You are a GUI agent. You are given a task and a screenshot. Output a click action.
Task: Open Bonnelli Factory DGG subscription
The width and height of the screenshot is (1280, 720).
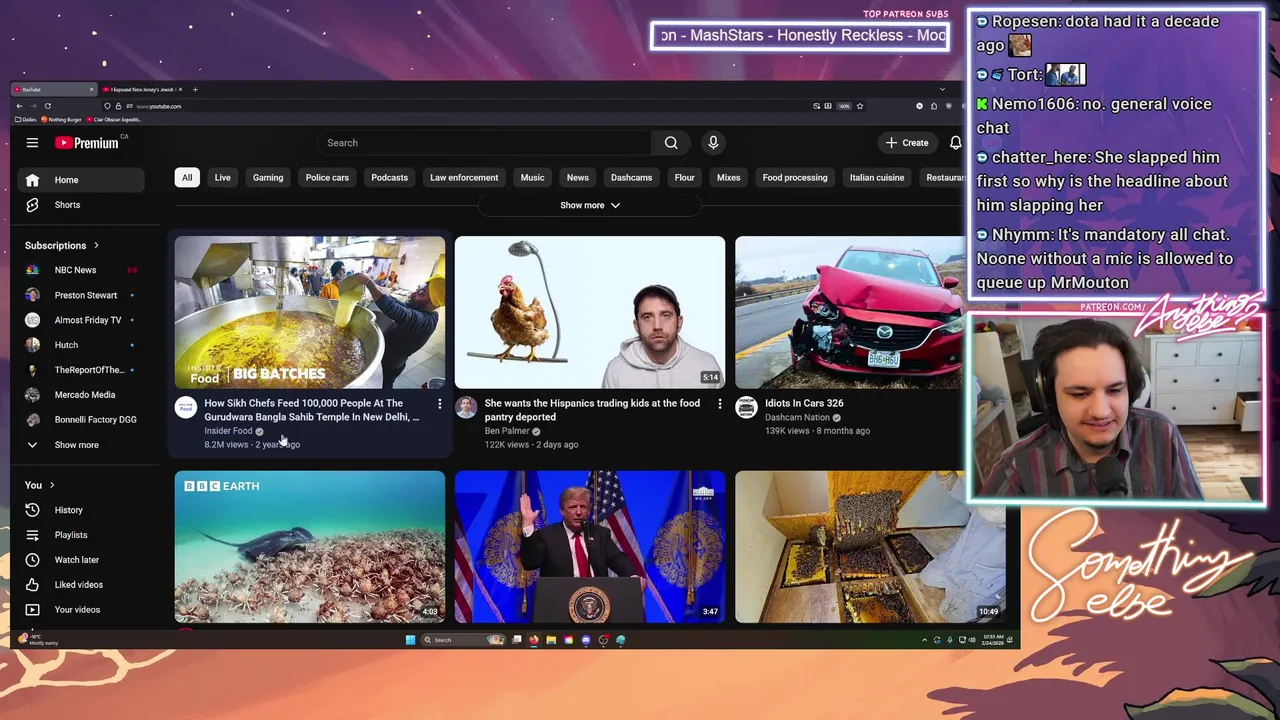pyautogui.click(x=81, y=420)
